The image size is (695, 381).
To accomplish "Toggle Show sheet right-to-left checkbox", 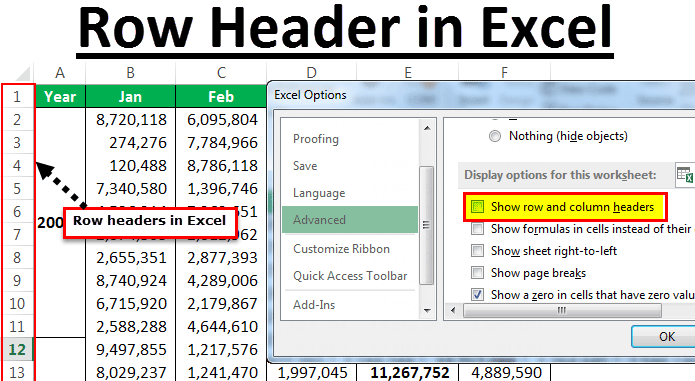I will [x=477, y=251].
